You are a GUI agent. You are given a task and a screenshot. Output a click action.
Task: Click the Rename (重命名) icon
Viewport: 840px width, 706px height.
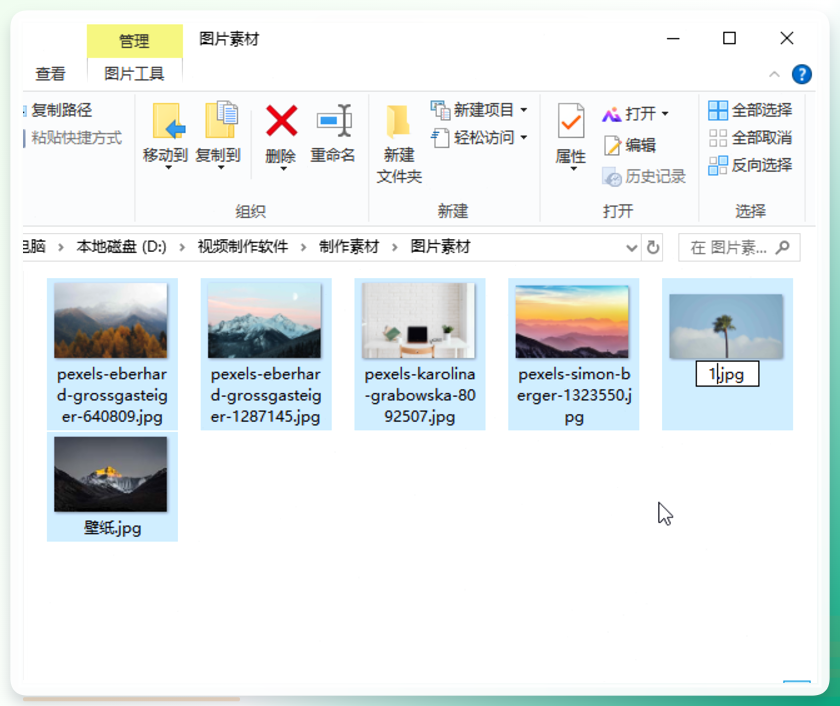pos(334,121)
